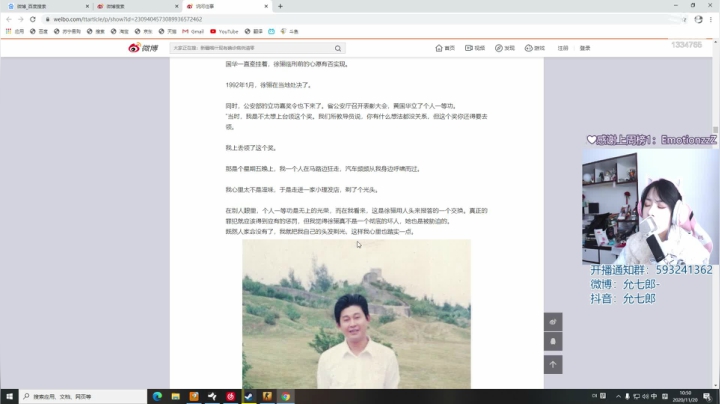Click the taskbar volume speaker icon
This screenshot has width=720, height=404.
(x=645, y=396)
